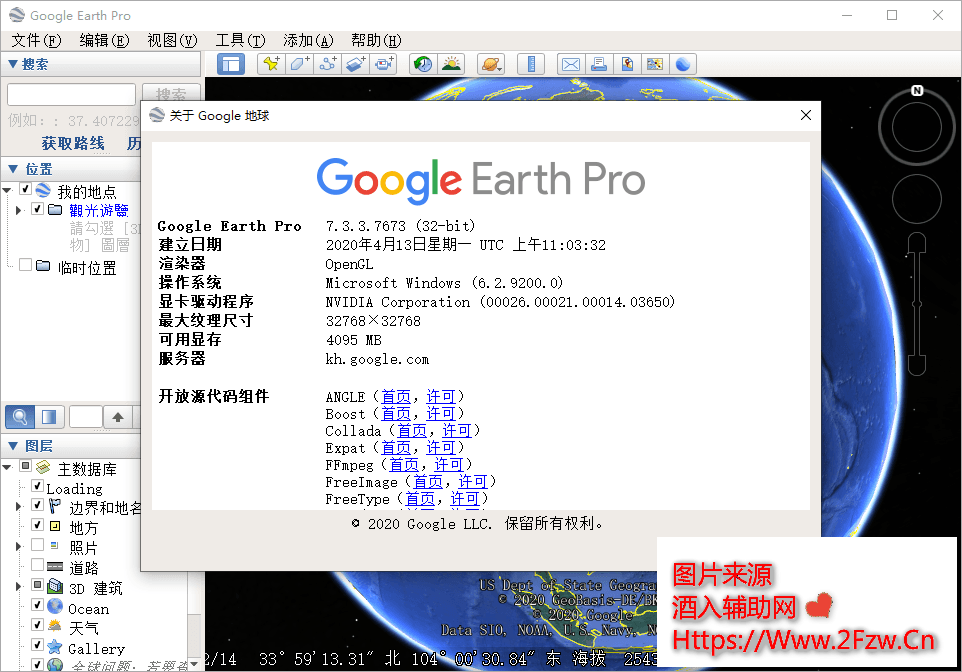Click the Move joystick circle below the compass
The image size is (962, 672).
coord(917,199)
